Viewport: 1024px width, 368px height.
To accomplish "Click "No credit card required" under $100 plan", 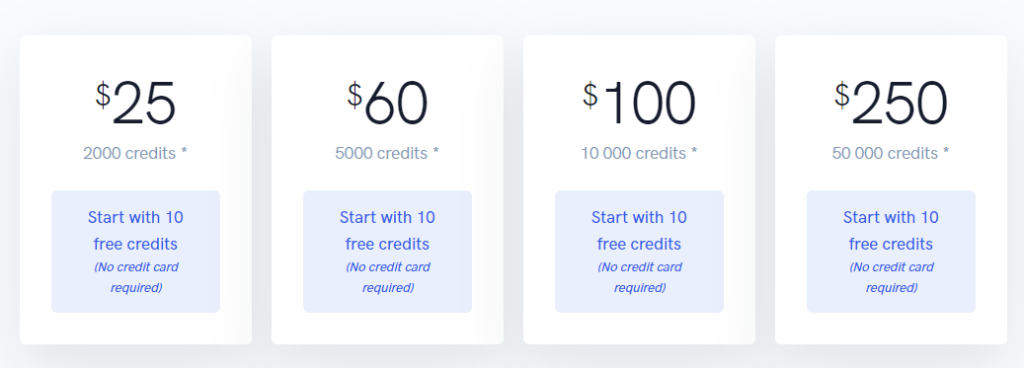I will click(639, 277).
